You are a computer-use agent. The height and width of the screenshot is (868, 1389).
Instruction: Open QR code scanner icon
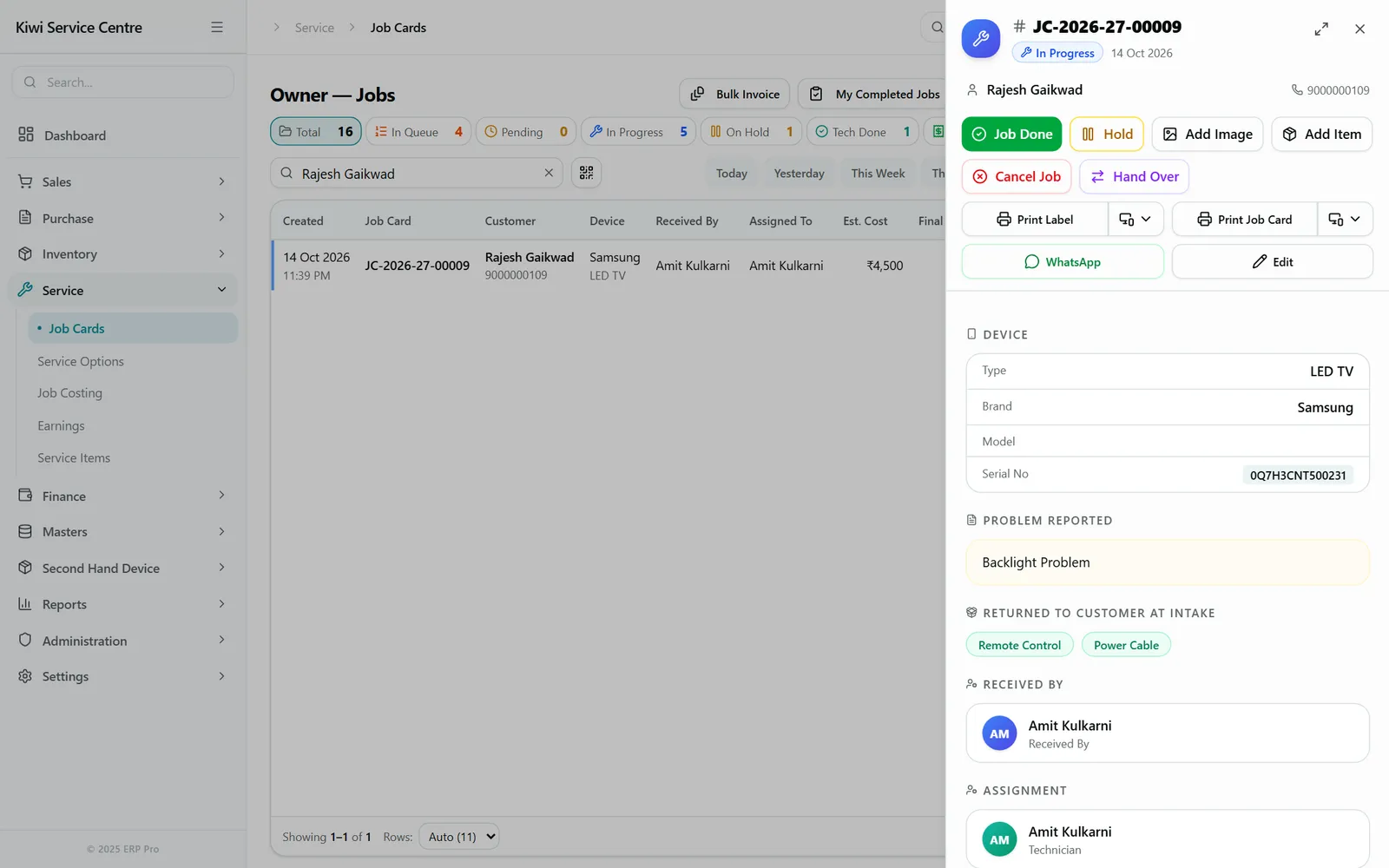click(x=587, y=173)
